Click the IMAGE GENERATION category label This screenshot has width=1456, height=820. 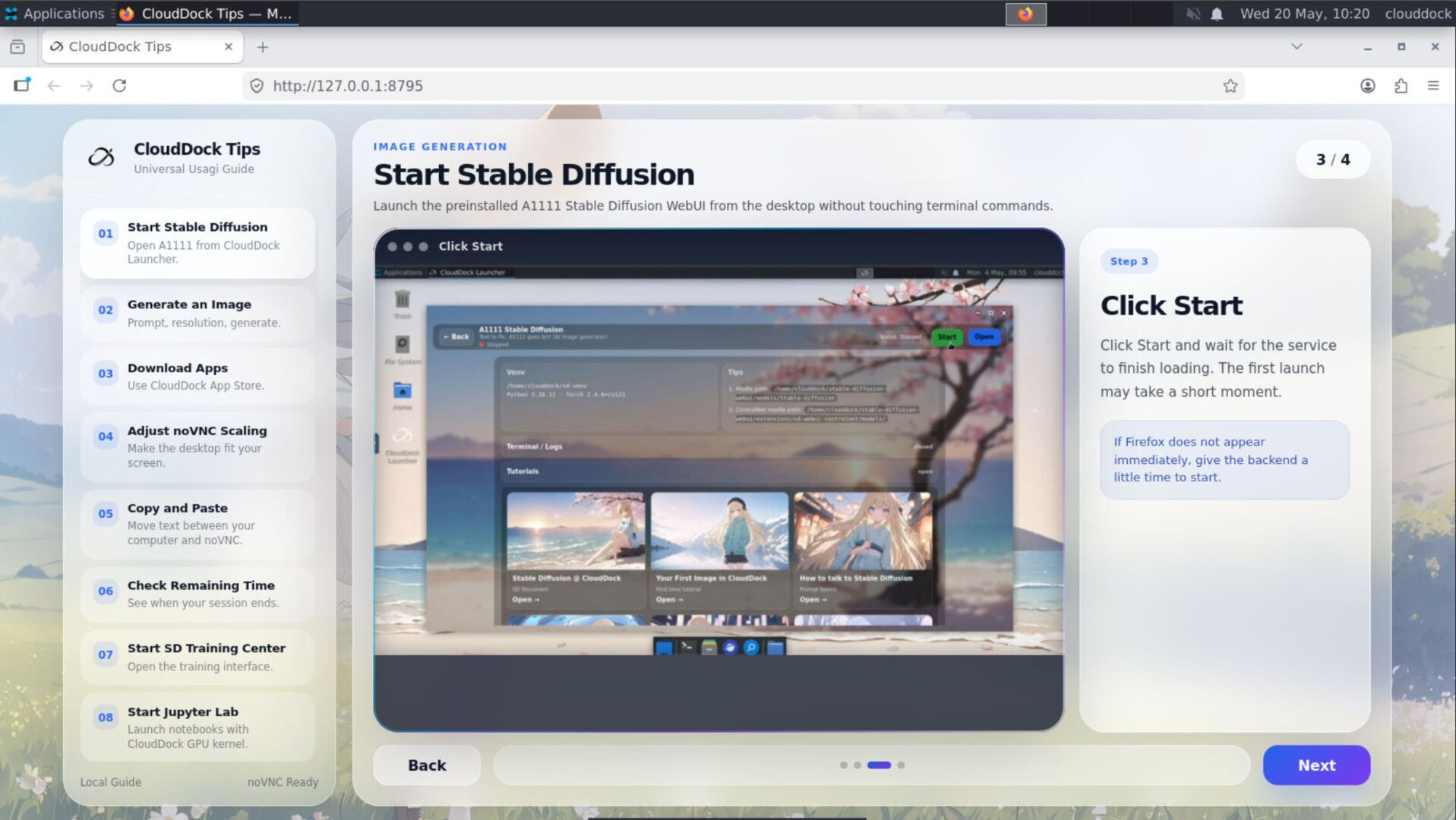[x=440, y=147]
